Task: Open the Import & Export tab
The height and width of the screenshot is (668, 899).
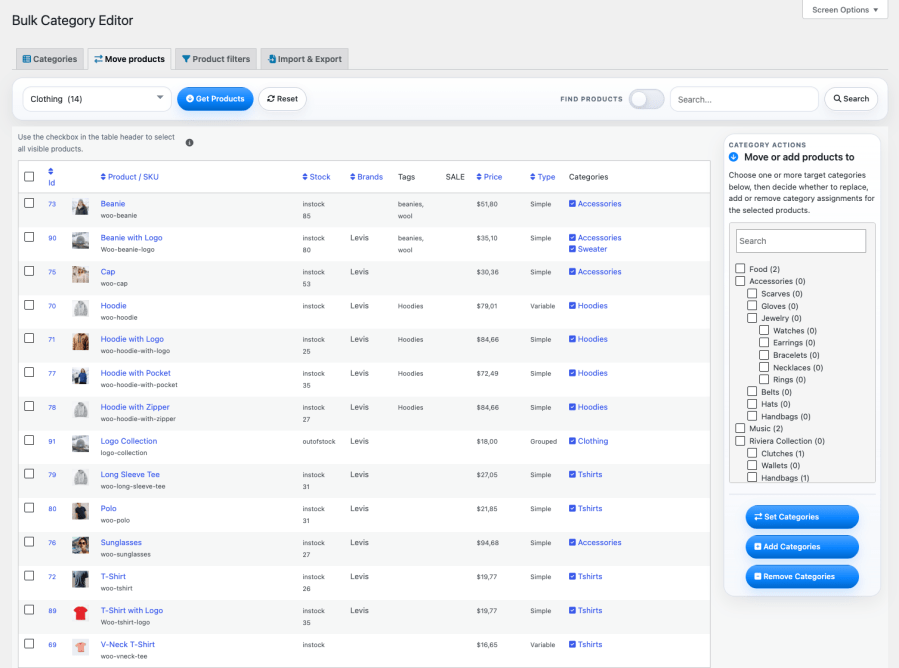Action: (304, 59)
